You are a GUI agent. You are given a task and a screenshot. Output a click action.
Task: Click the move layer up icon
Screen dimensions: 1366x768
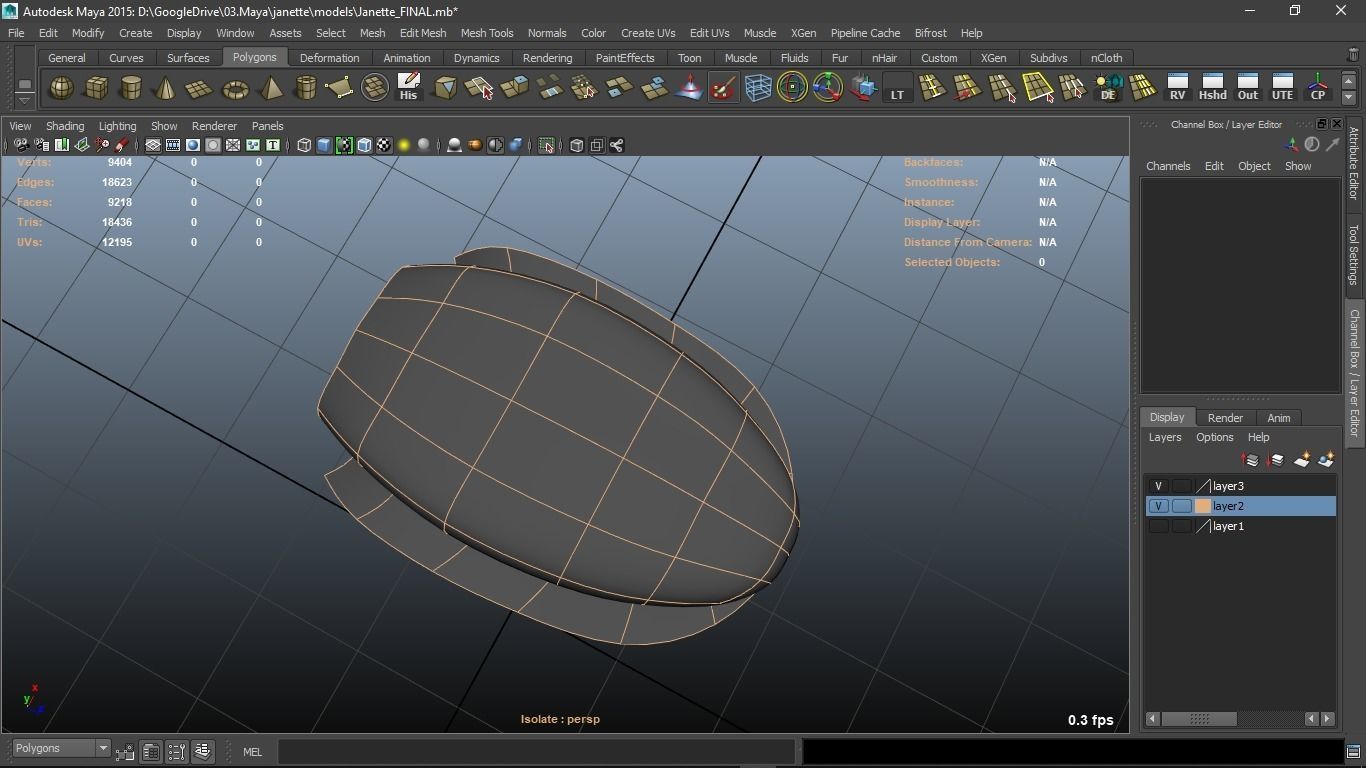[1251, 460]
